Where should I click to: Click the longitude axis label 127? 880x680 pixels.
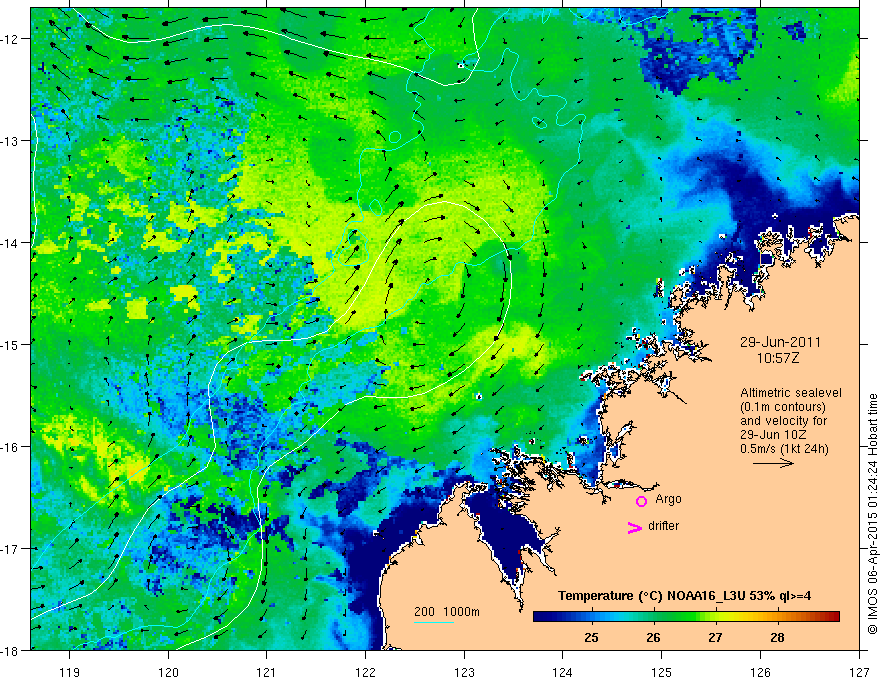(x=859, y=672)
